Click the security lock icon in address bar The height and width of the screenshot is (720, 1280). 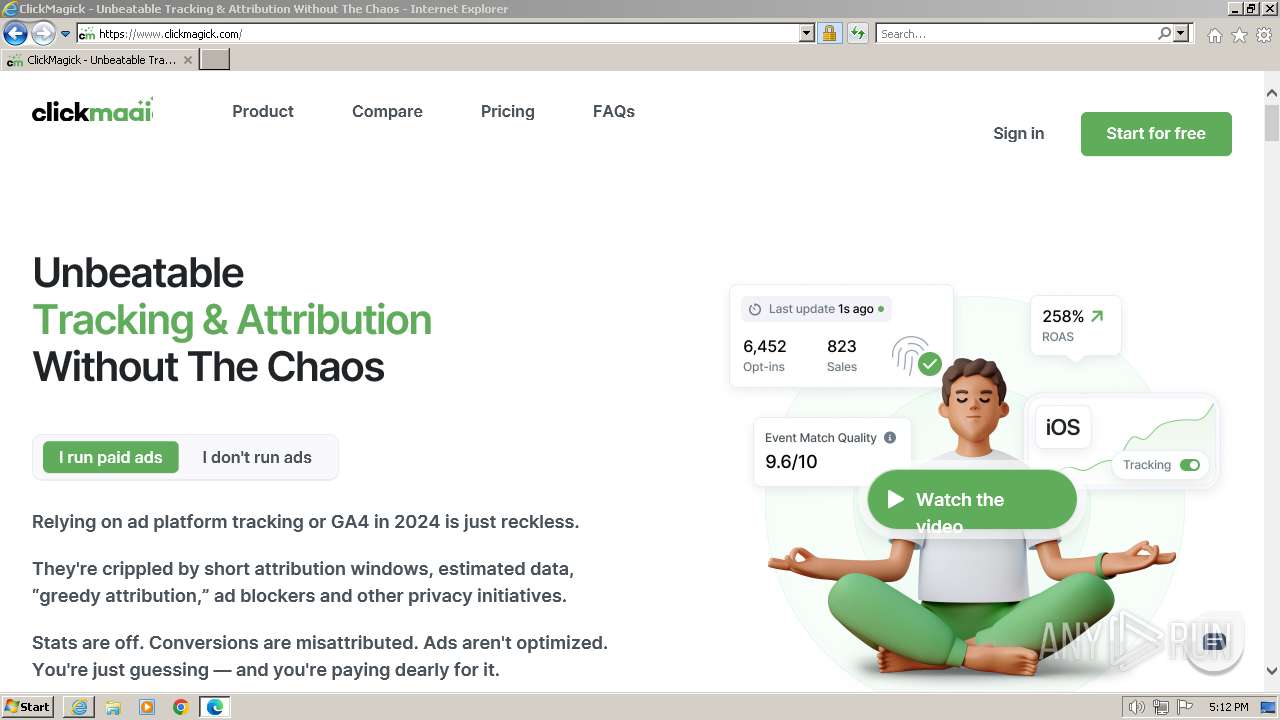[829, 33]
